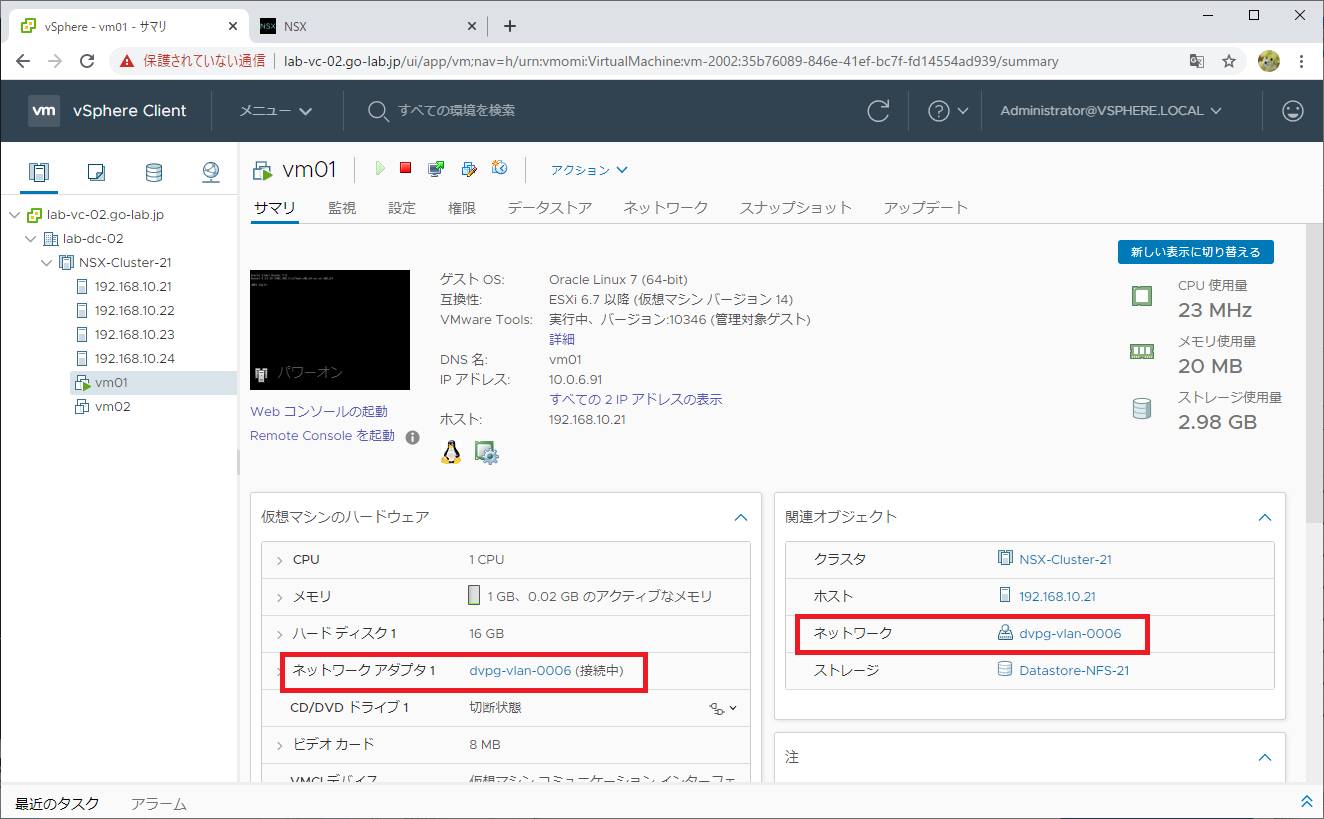Open the Administrator@VSPHERE.LOCAL user dropdown
The image size is (1324, 819).
pyautogui.click(x=1111, y=111)
